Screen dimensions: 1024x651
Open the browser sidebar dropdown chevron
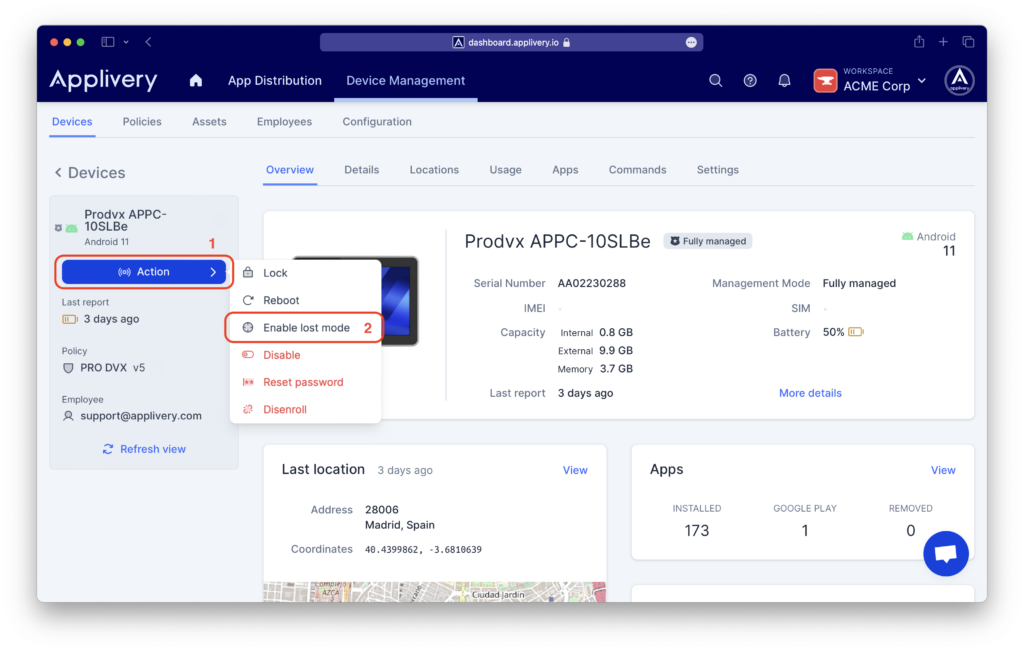(126, 42)
